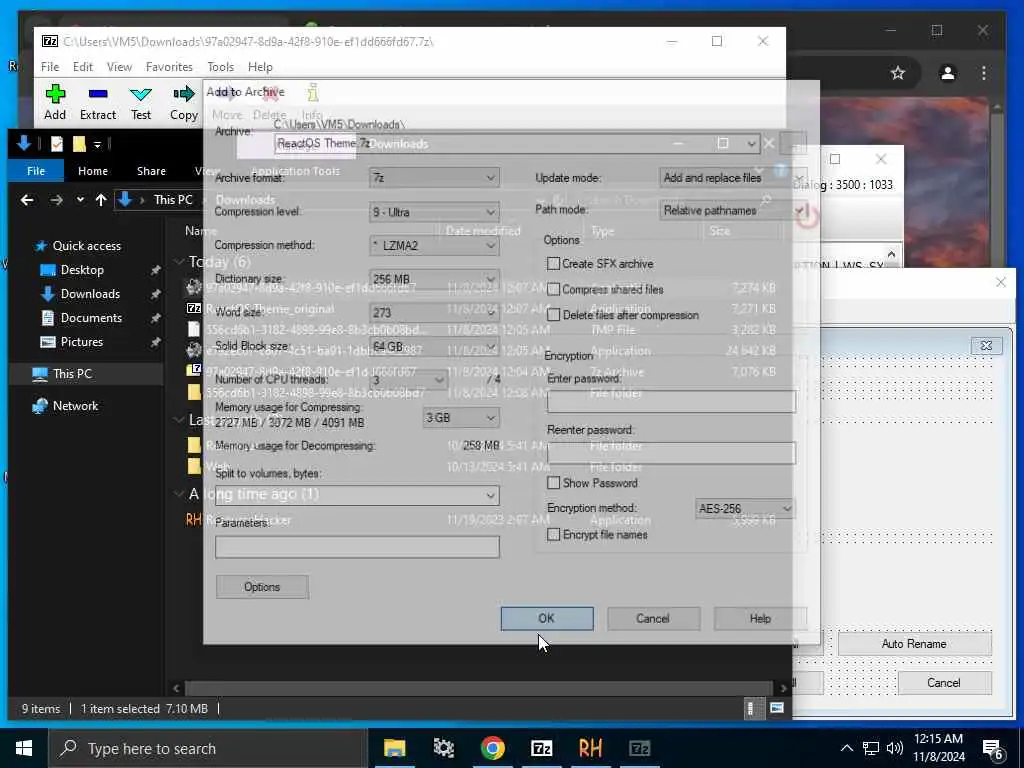The height and width of the screenshot is (768, 1024).
Task: Click the Enter password field
Action: click(x=671, y=401)
